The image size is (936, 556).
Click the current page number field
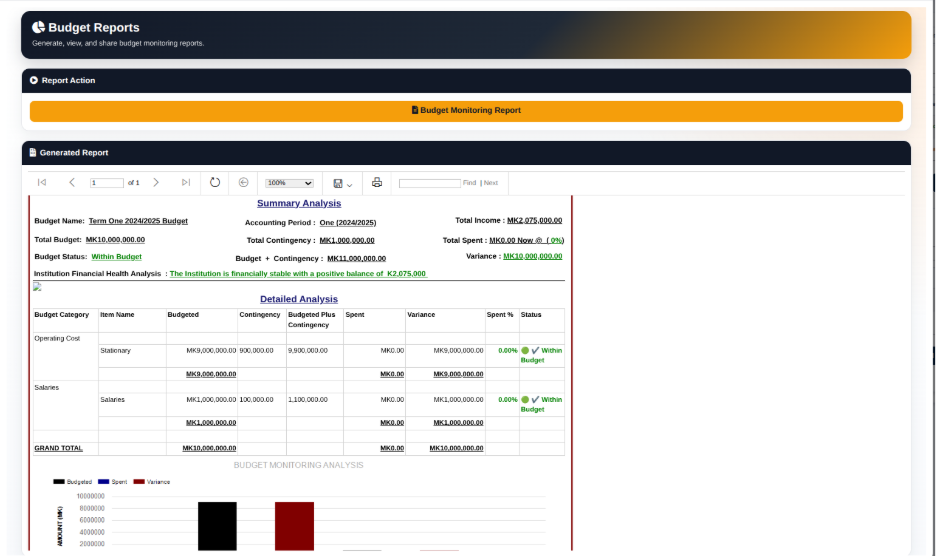(x=107, y=183)
